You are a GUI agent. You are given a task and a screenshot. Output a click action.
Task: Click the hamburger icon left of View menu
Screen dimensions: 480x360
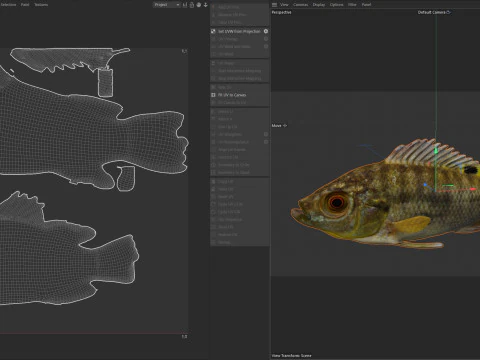coord(274,5)
